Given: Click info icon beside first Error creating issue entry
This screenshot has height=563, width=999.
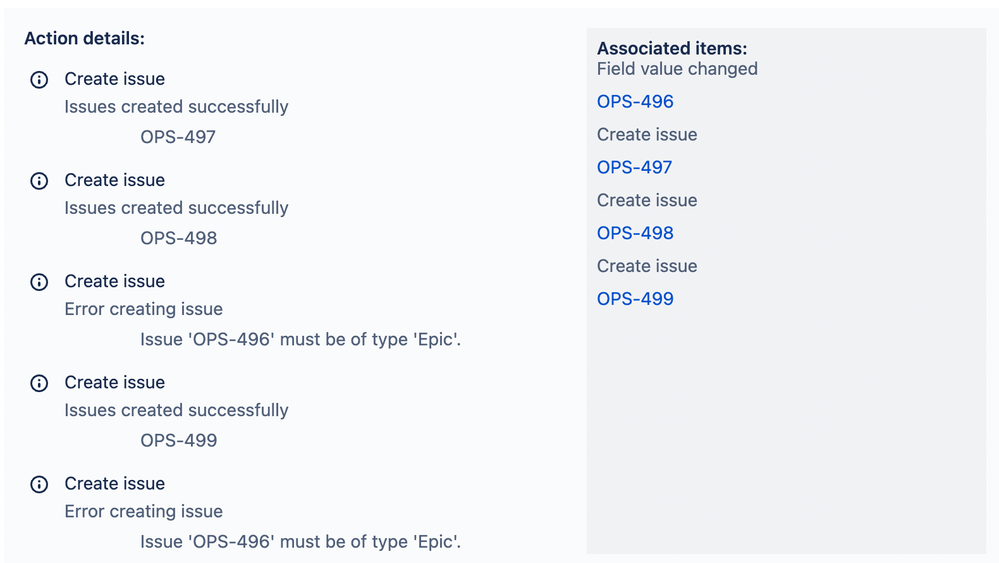Looking at the screenshot, I should tap(39, 282).
